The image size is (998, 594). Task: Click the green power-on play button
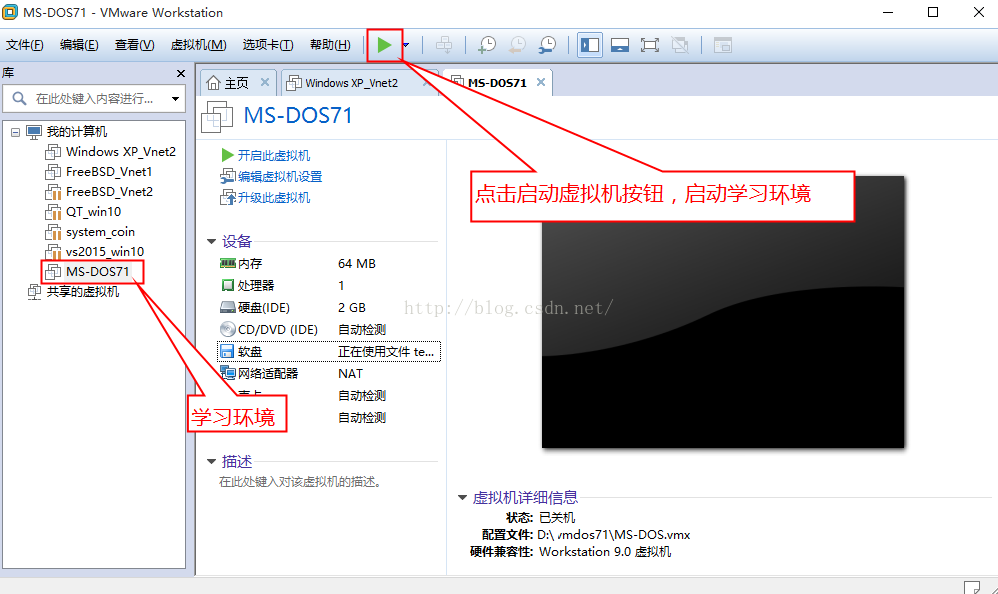tap(384, 45)
